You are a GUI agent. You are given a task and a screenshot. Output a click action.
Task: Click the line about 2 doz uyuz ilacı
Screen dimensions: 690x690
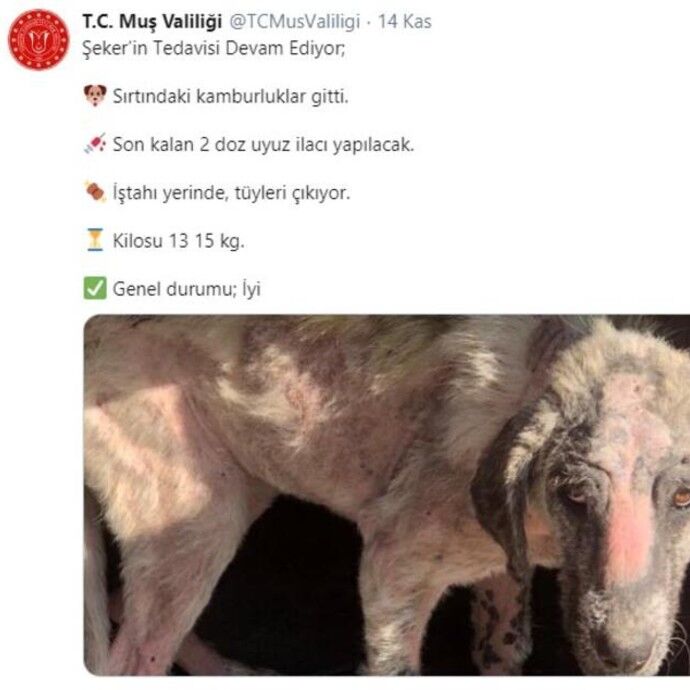pyautogui.click(x=264, y=144)
